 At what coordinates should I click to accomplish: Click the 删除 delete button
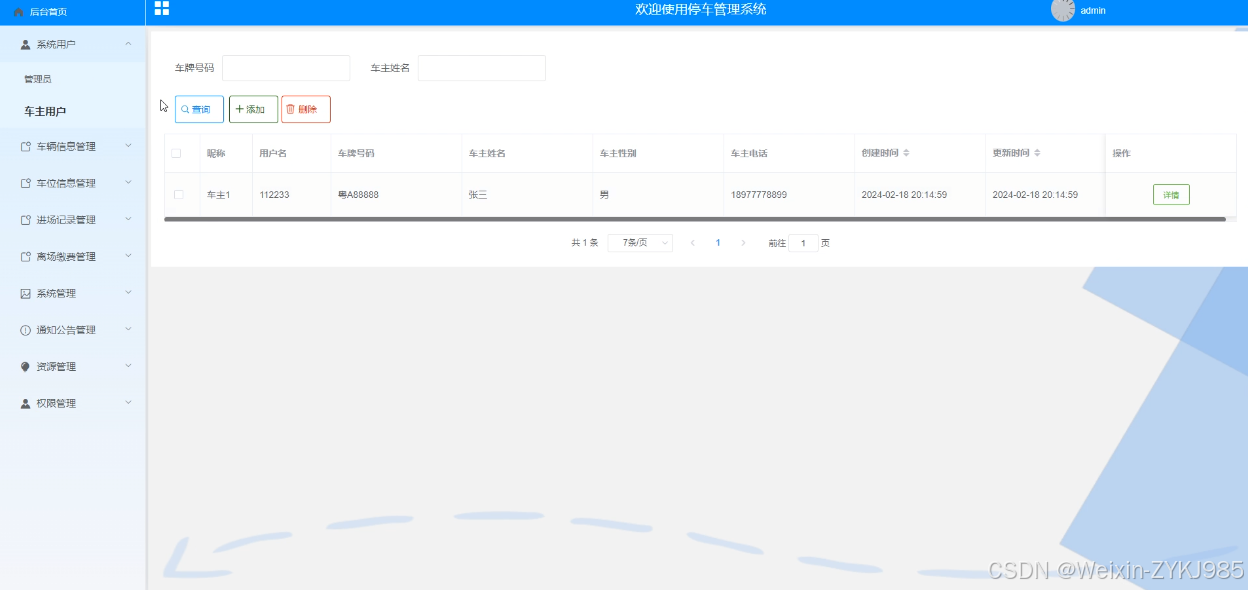(306, 109)
